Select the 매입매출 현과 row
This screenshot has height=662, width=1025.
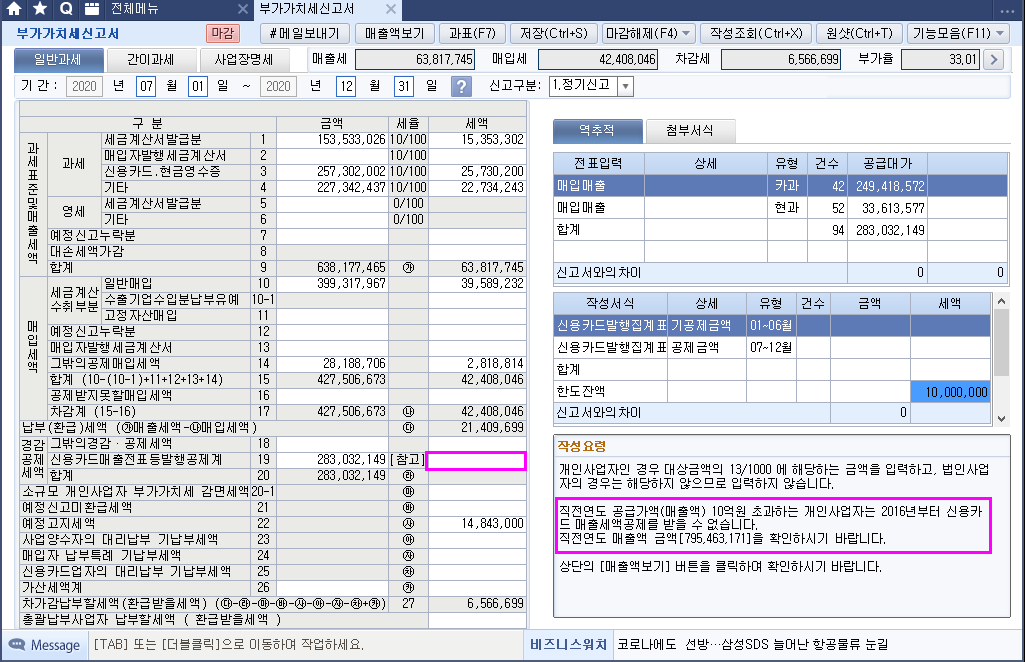tap(781, 208)
